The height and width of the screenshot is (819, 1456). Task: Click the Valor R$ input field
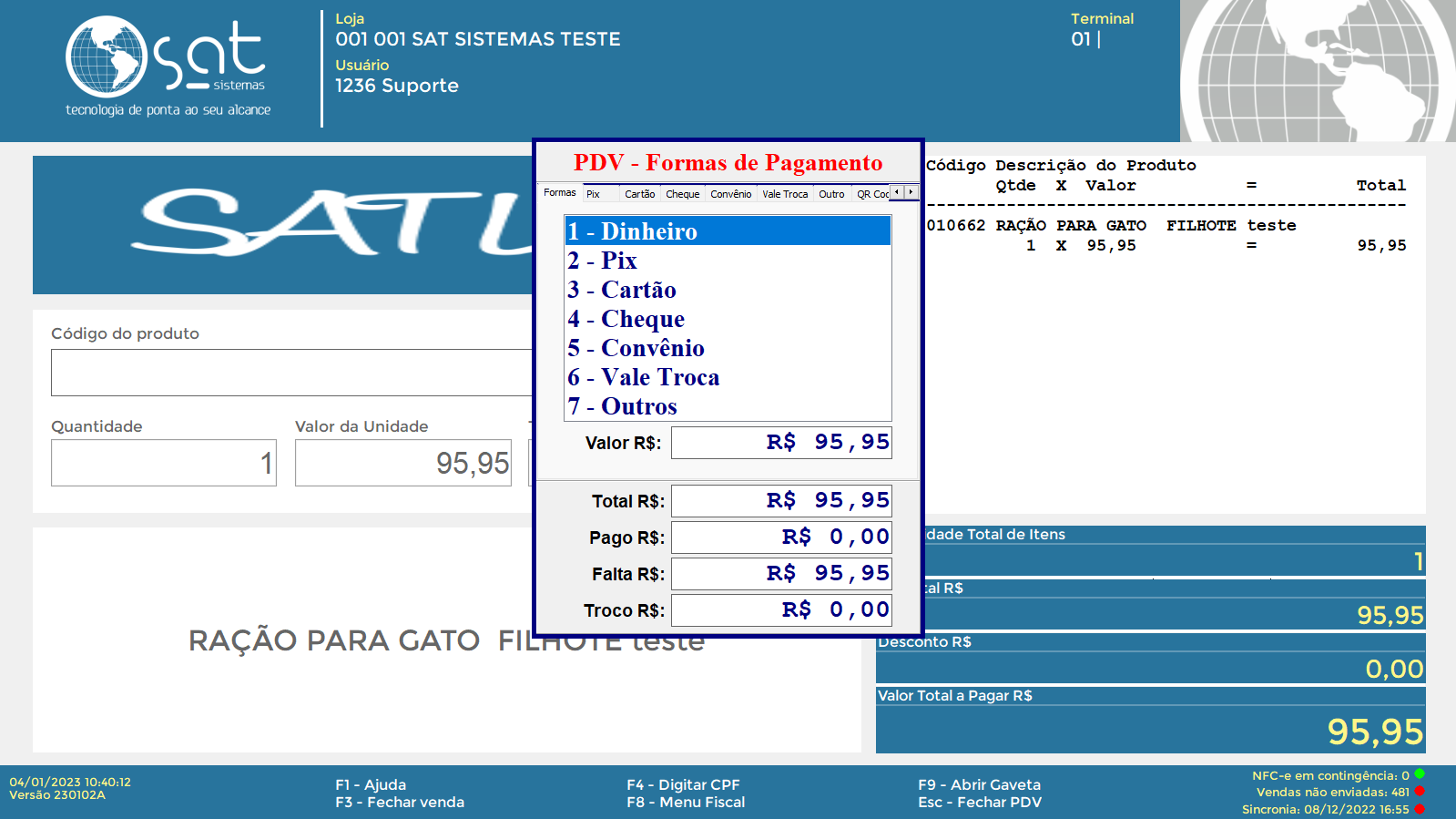coord(781,443)
